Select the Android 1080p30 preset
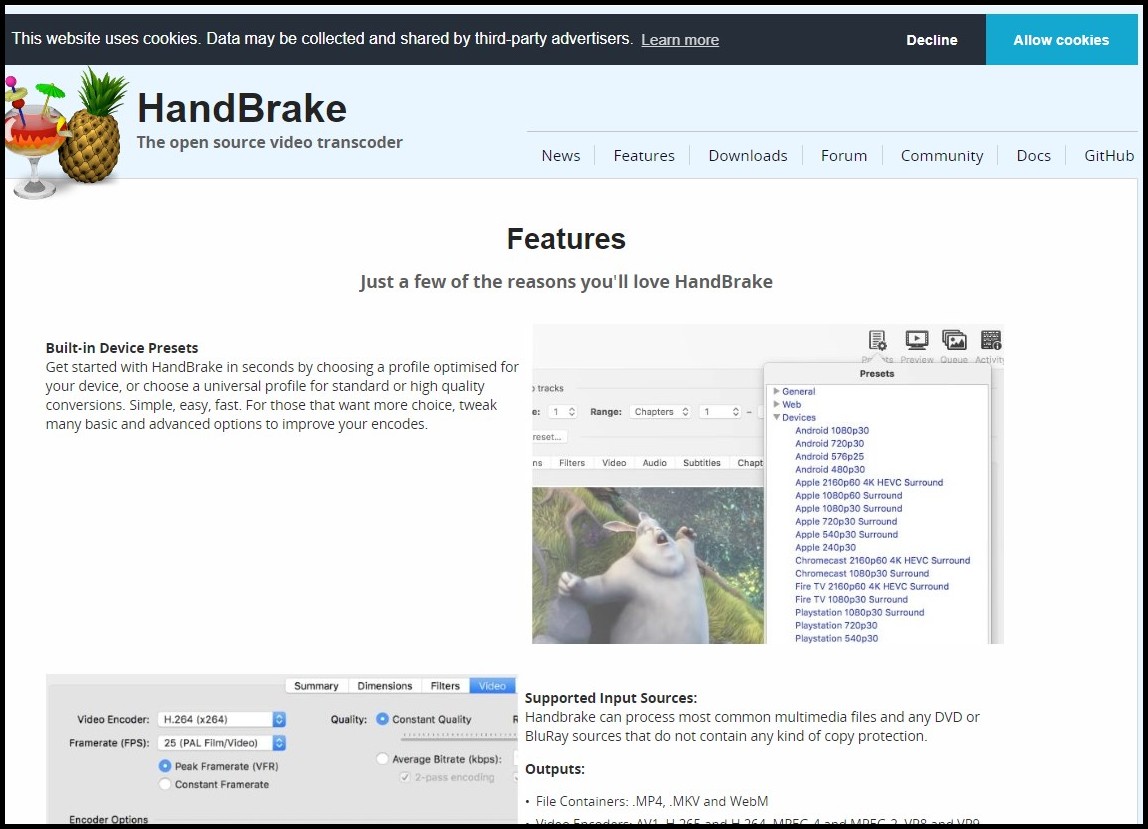The image size is (1148, 829). (x=832, y=431)
